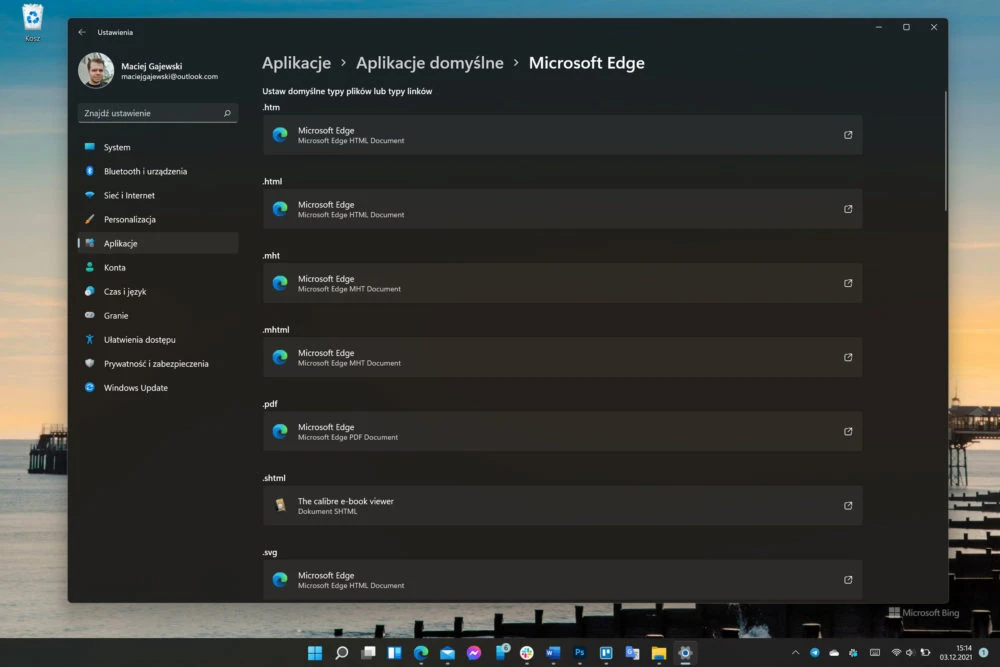1000x667 pixels.
Task: Change the default app for .mht
Action: [x=562, y=283]
